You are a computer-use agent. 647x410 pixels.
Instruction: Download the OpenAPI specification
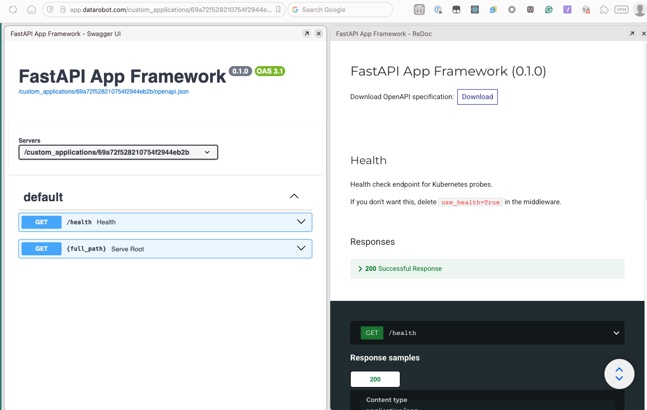[477, 97]
